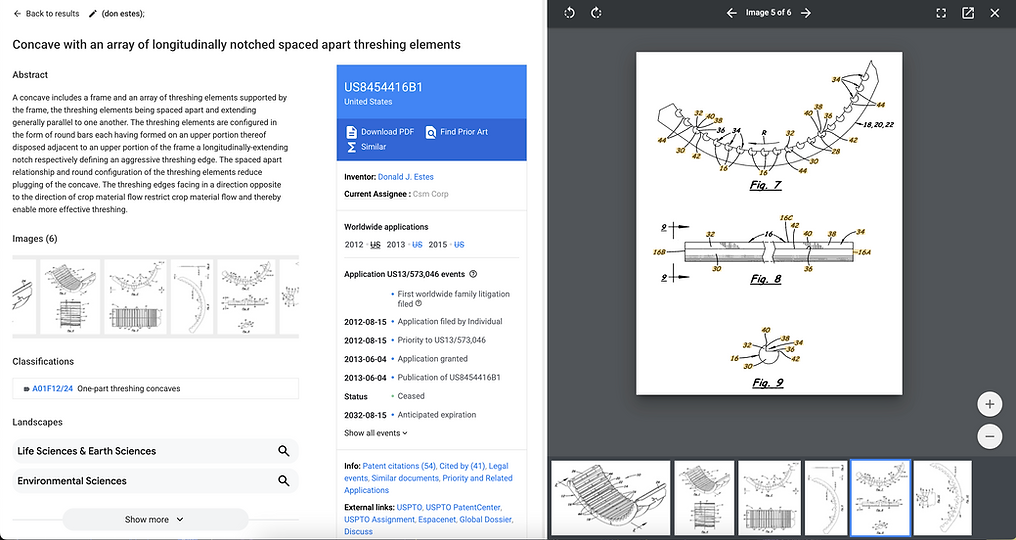Click the Back to results arrow
Viewport: 1016px width, 540px height.
pyautogui.click(x=17, y=14)
